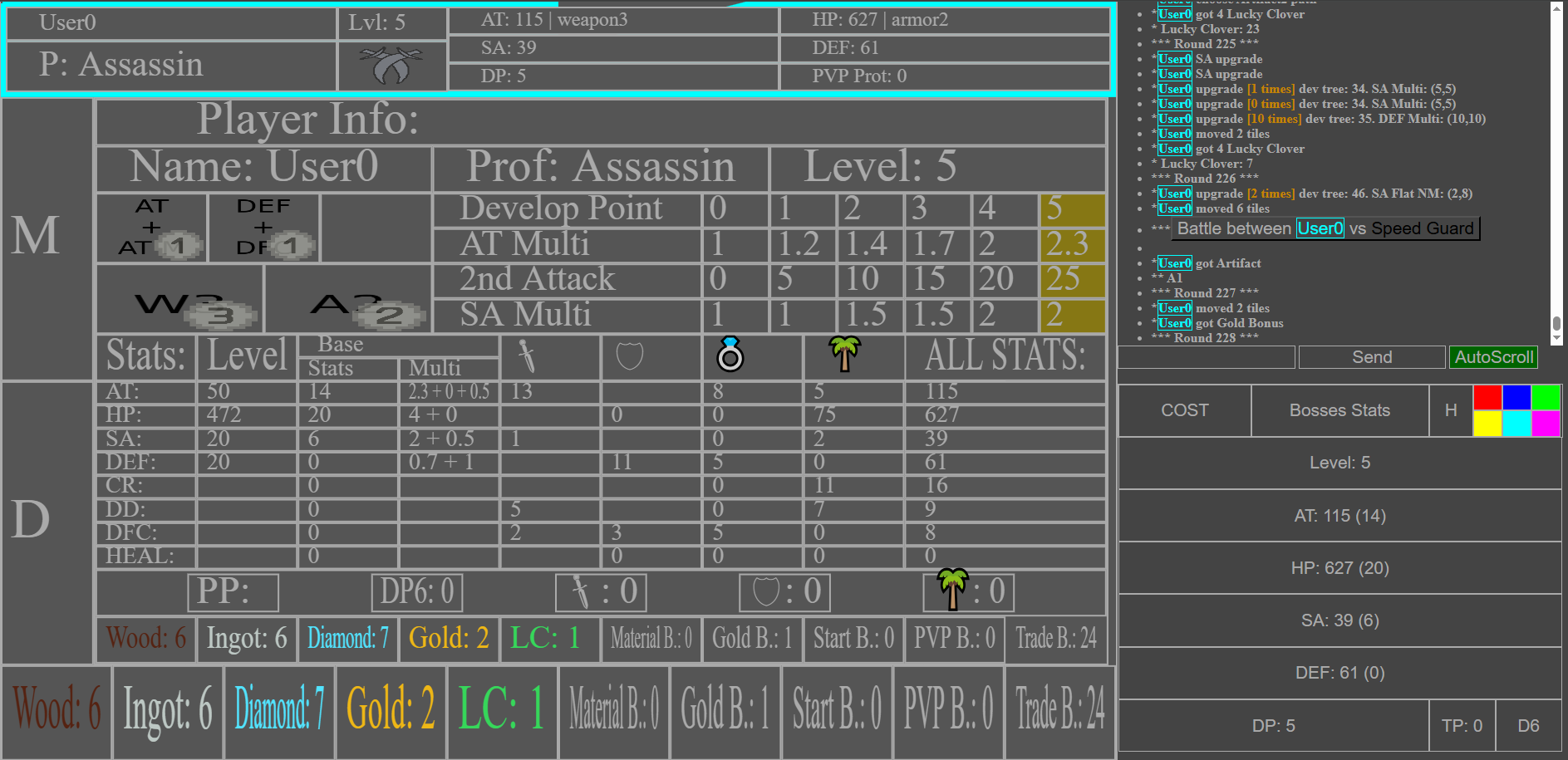Select the AT+AT upgrade icon

point(153,226)
